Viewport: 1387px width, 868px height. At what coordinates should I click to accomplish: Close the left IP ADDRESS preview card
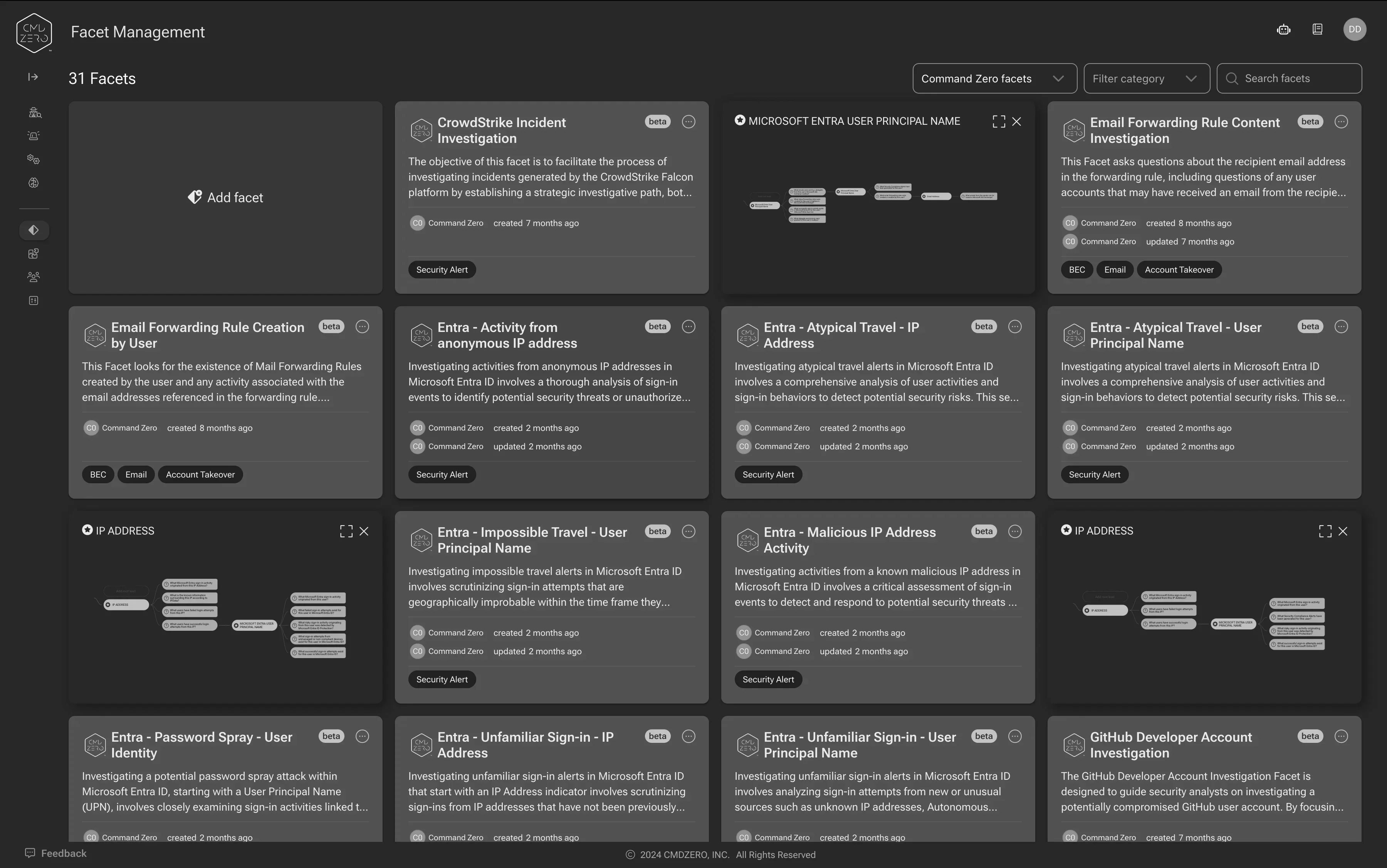tap(364, 531)
